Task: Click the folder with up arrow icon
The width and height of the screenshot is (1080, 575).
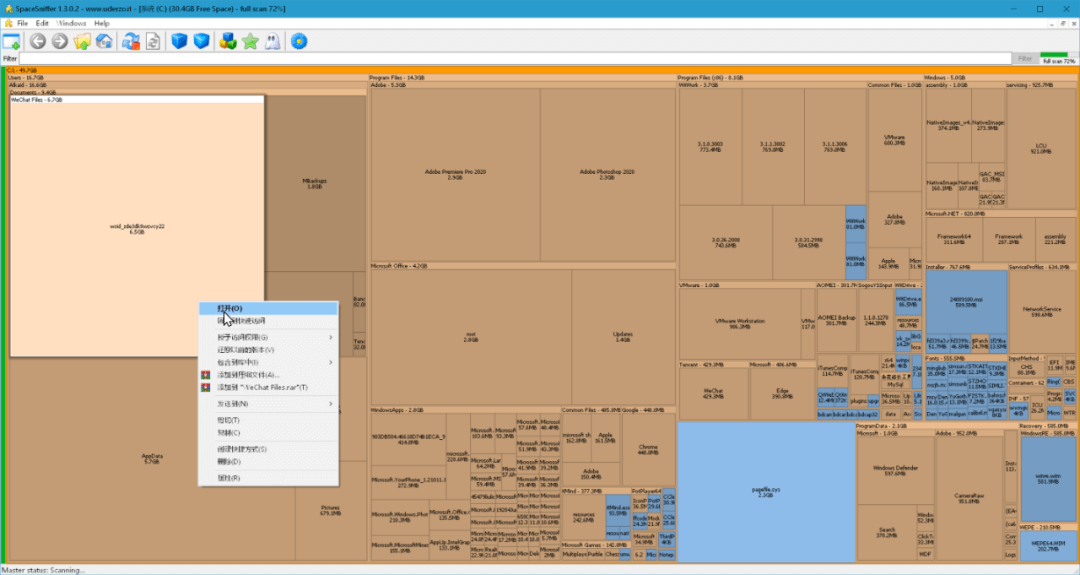Action: tap(82, 41)
